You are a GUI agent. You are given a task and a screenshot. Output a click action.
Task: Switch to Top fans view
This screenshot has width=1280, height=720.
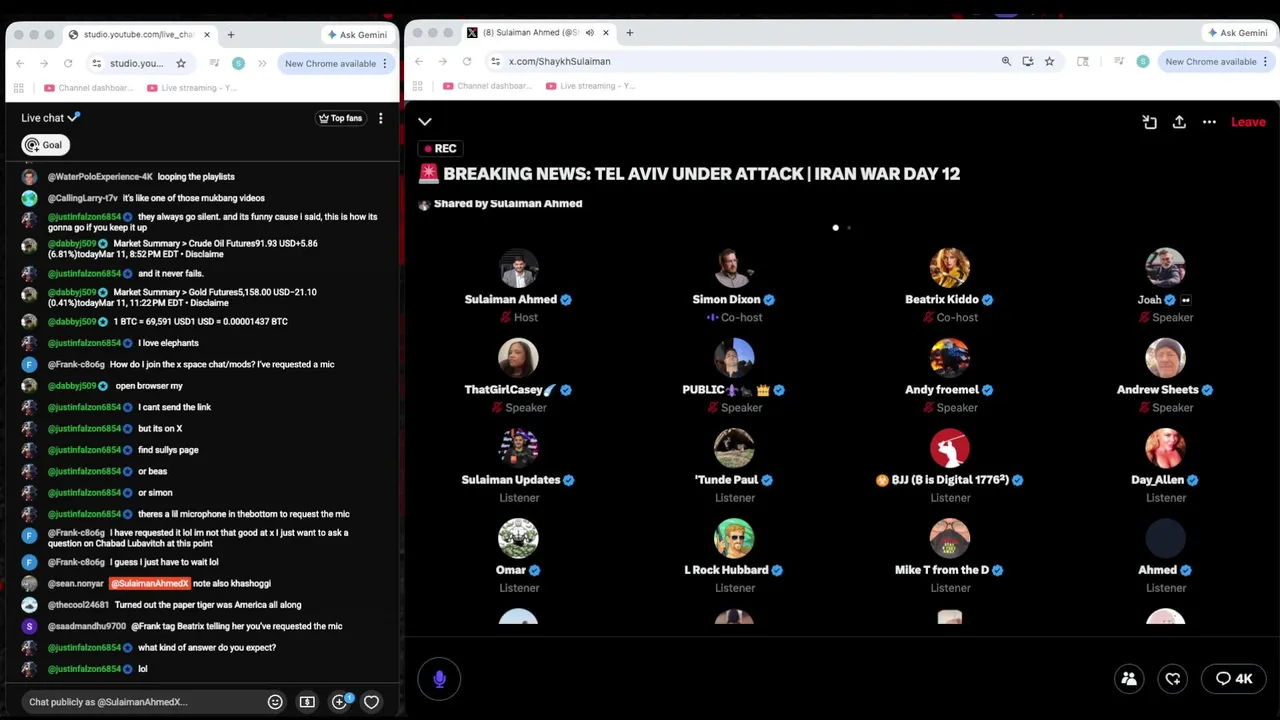pos(340,118)
